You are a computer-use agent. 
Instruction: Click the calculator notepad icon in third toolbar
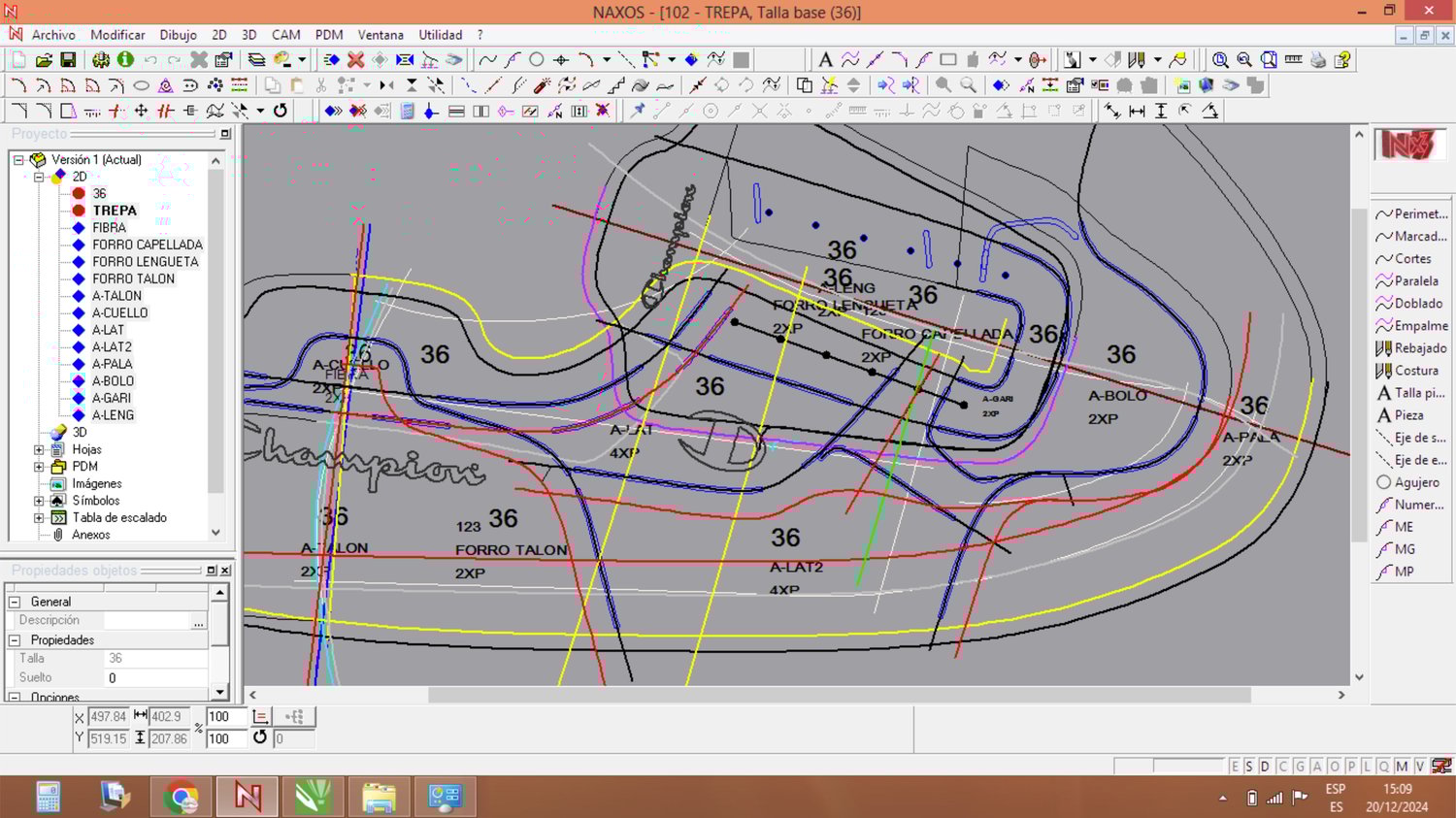(x=408, y=111)
